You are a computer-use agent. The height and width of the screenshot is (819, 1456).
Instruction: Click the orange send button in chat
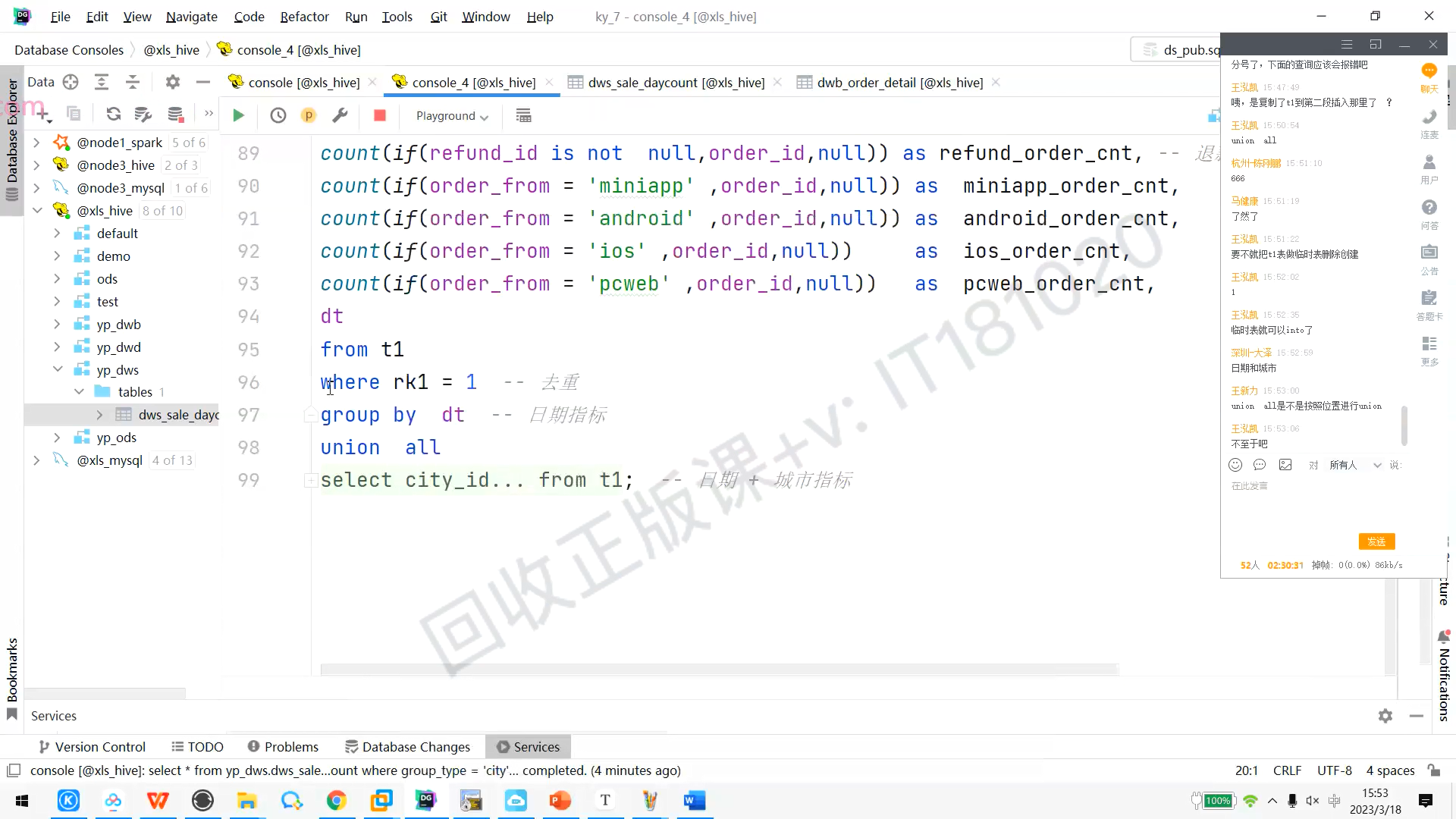coord(1376,541)
